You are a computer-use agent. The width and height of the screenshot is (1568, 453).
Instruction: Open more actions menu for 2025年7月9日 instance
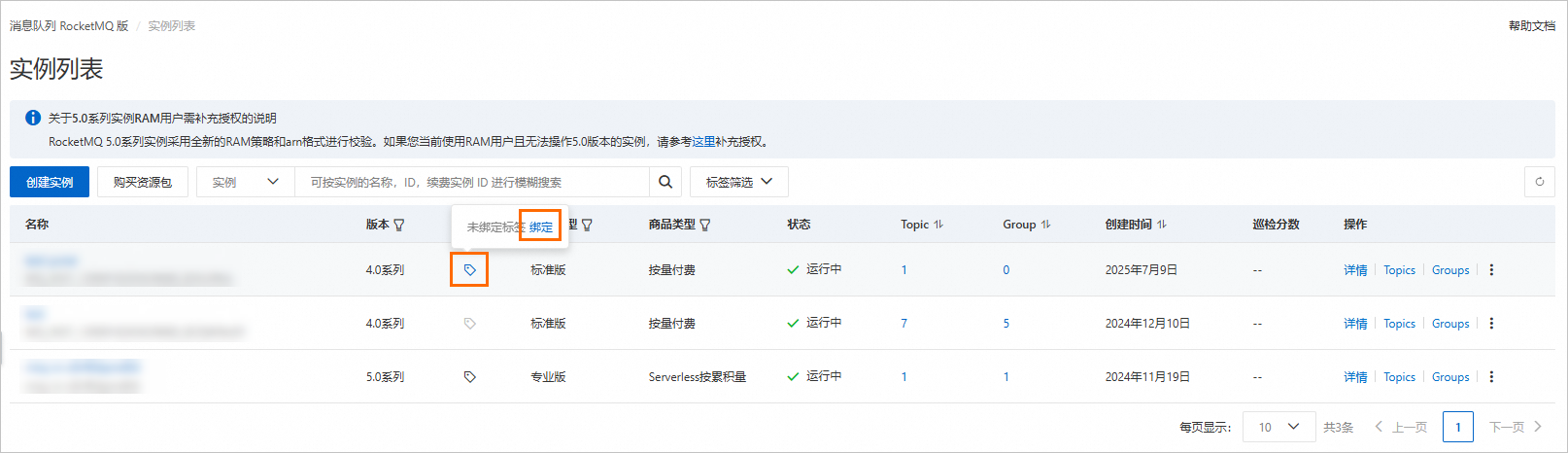click(x=1491, y=270)
